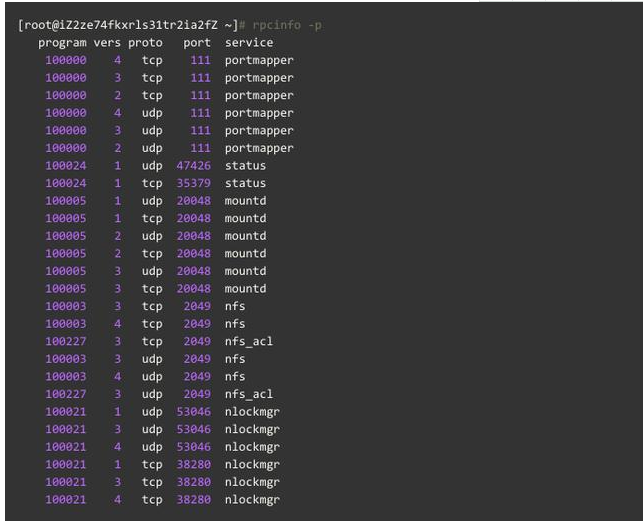Click the last nlockmgr entry in the list

tap(252, 499)
